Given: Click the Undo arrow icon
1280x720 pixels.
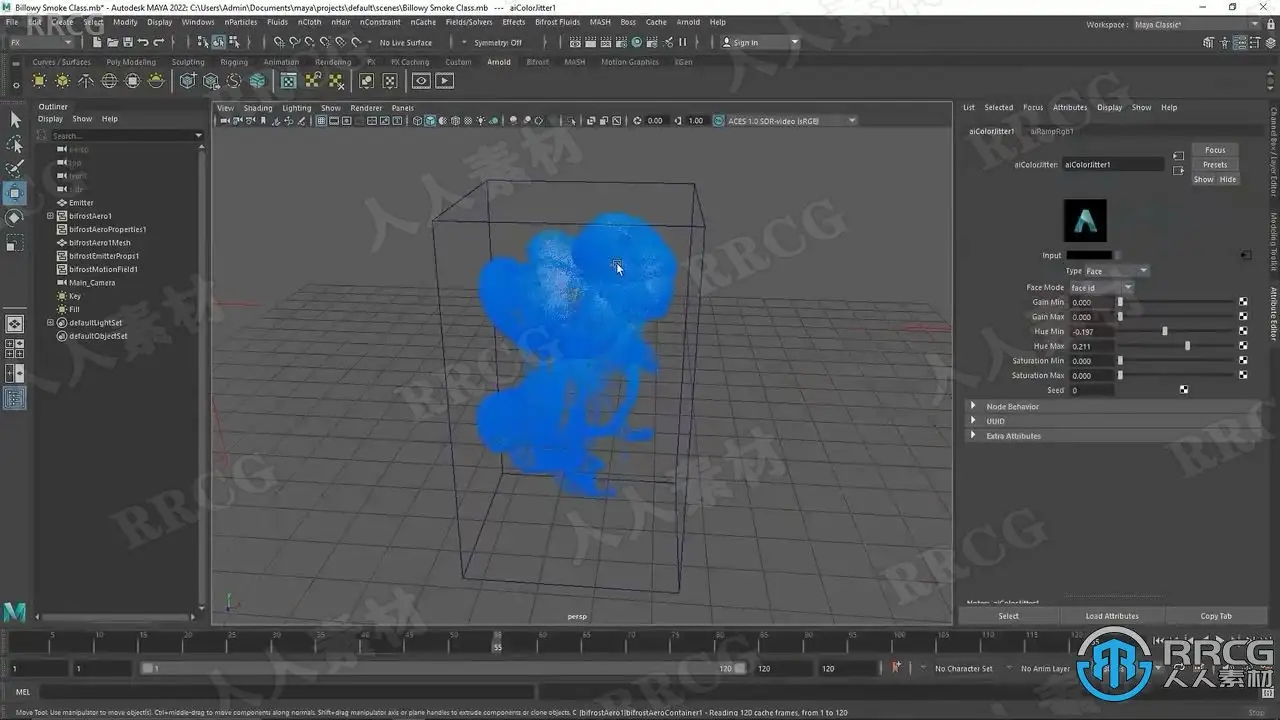Looking at the screenshot, I should (143, 42).
